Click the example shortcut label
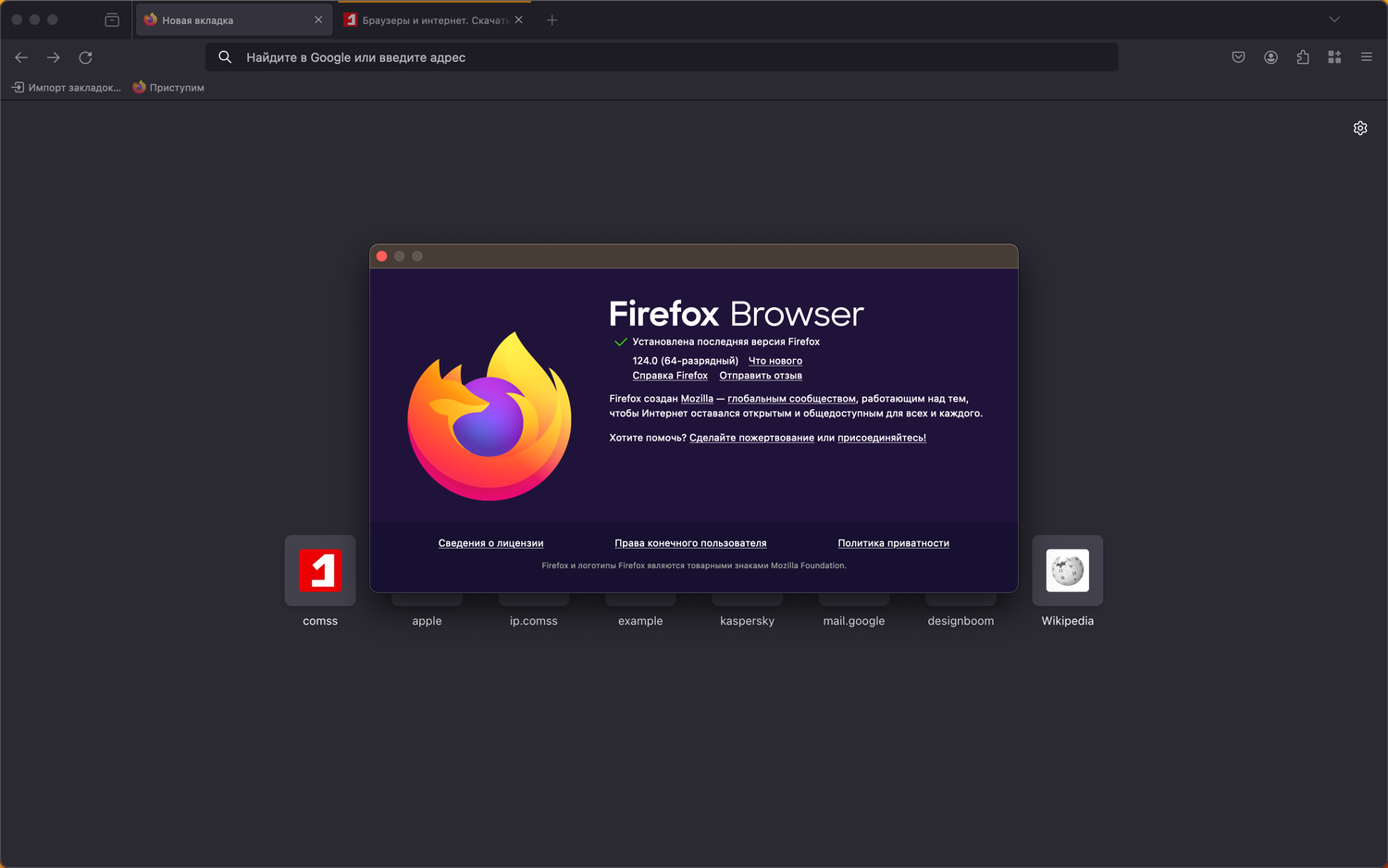The image size is (1388, 868). click(x=640, y=621)
